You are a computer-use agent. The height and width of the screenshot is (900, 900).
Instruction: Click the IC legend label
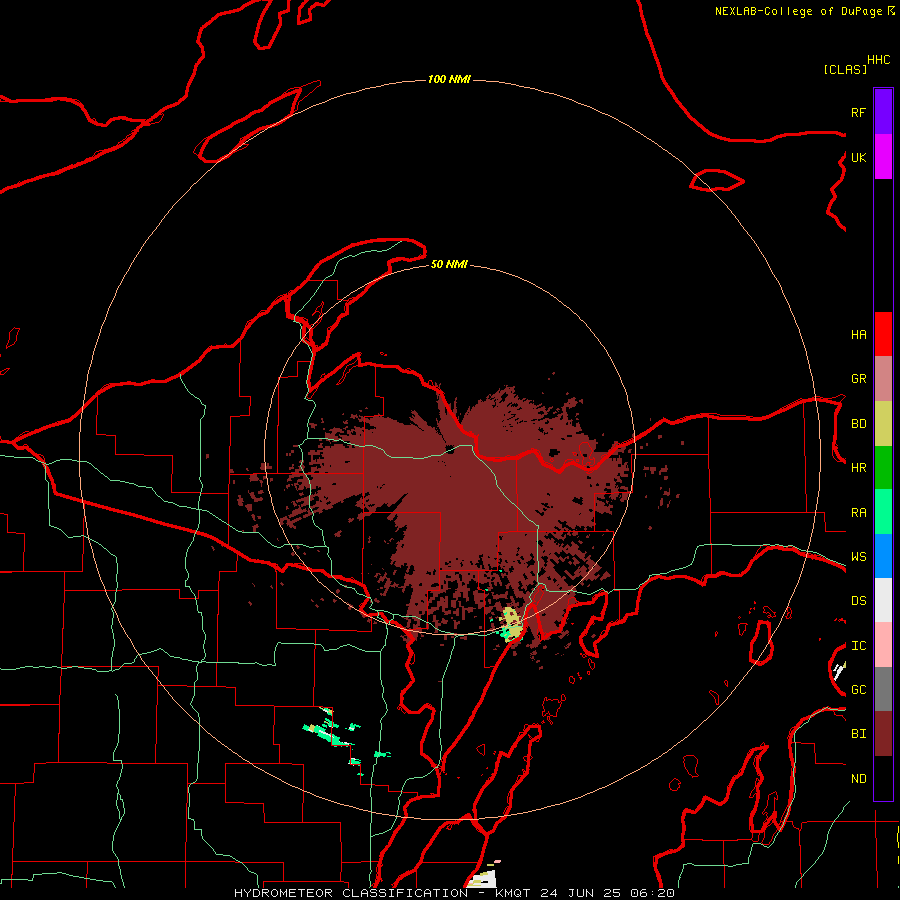tap(858, 646)
